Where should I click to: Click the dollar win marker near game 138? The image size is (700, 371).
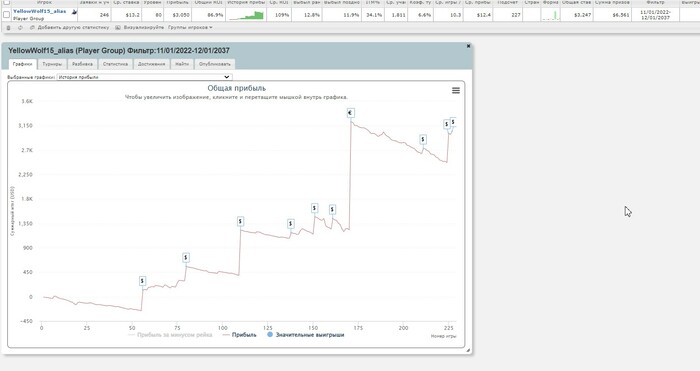pyautogui.click(x=291, y=224)
